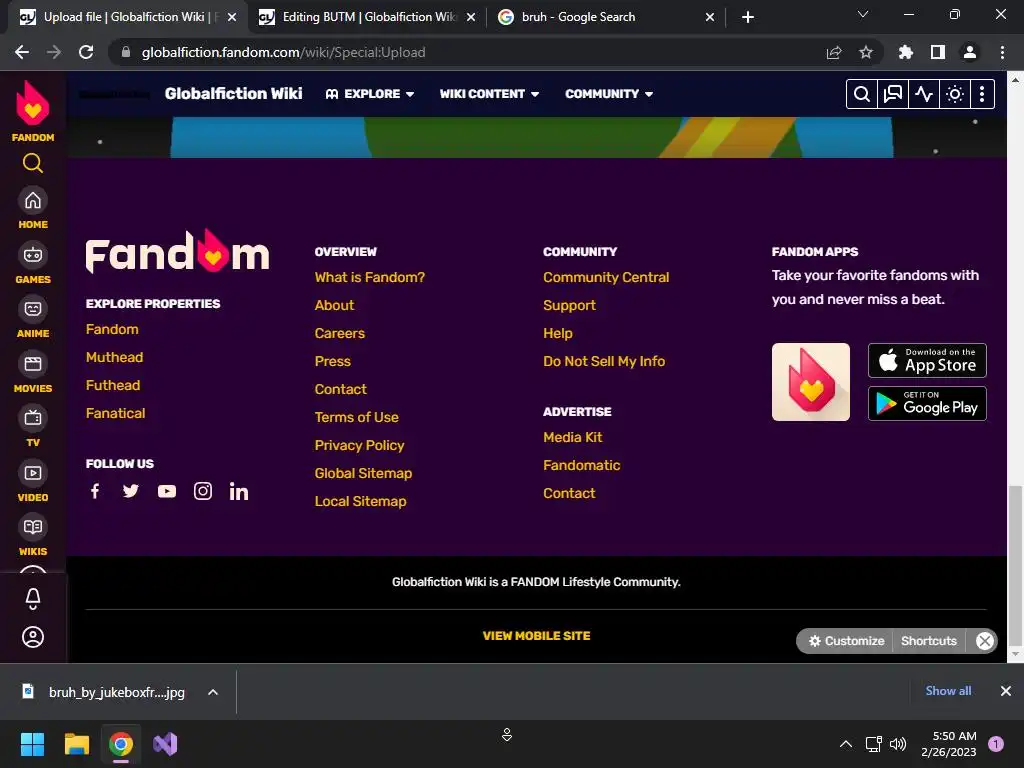Viewport: 1024px width, 768px height.
Task: Open Shortcuts in the bottom toolbar
Action: click(x=929, y=641)
